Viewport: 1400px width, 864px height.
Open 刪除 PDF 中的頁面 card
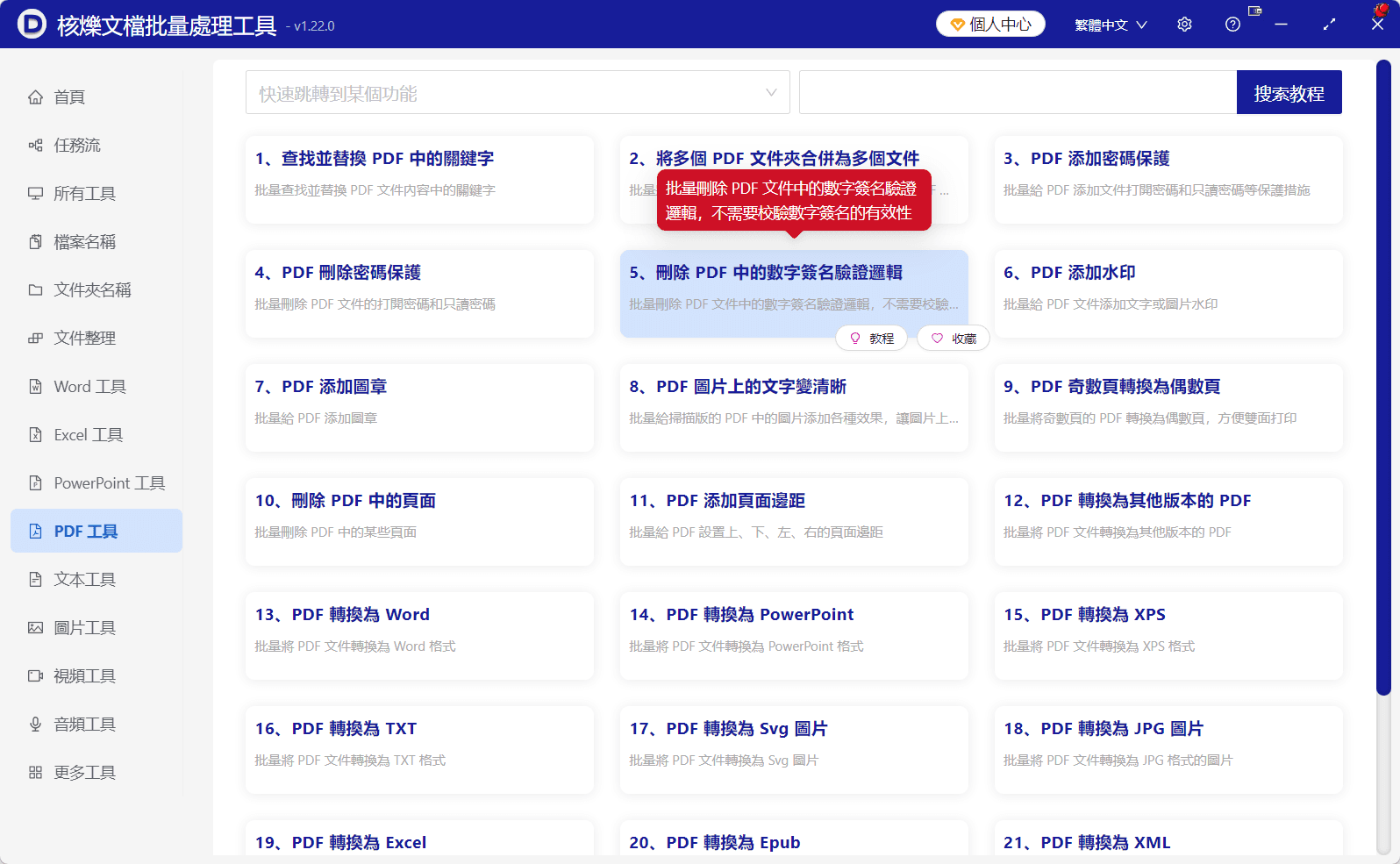(419, 522)
